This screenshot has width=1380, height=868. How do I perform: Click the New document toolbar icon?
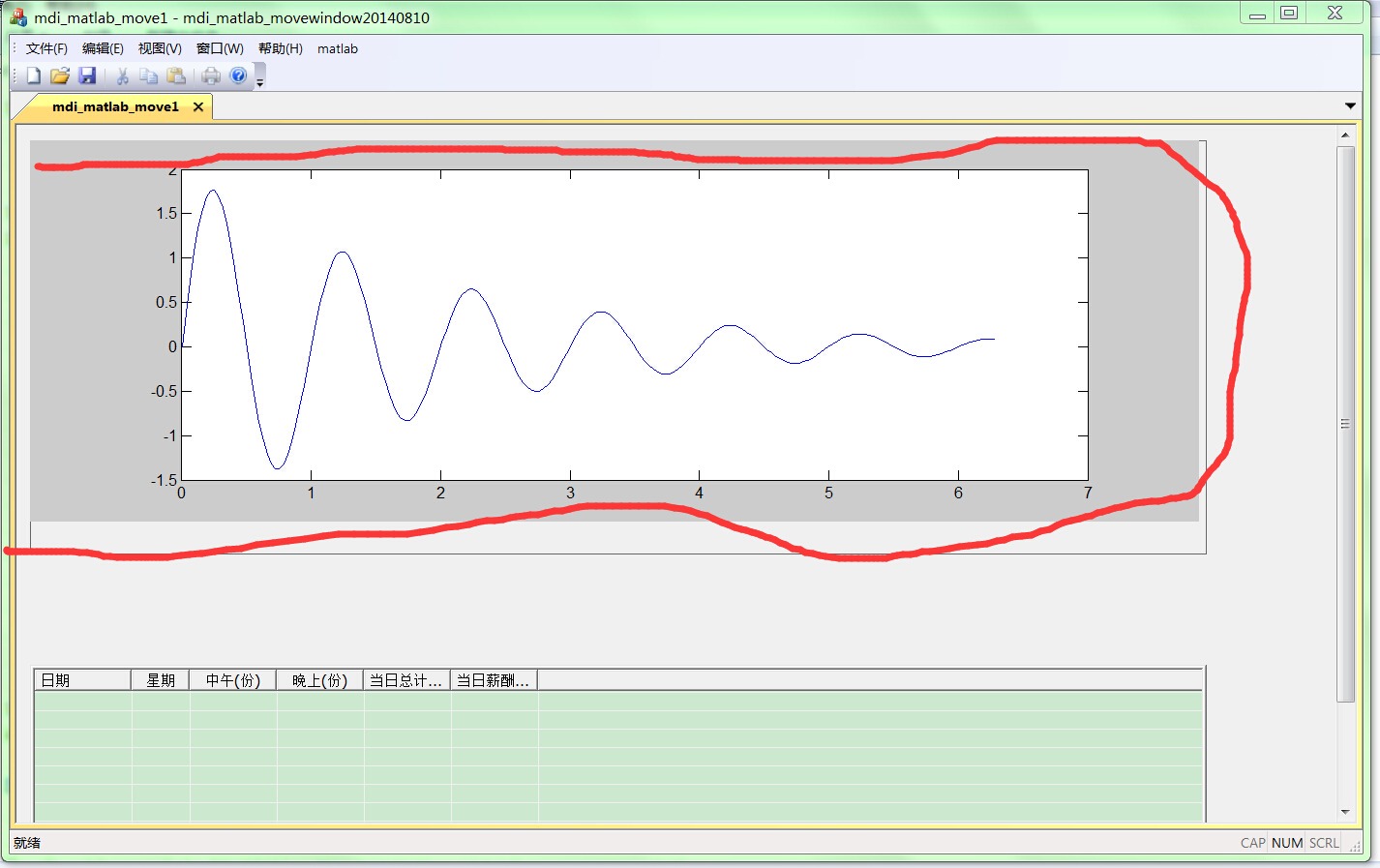tap(34, 76)
